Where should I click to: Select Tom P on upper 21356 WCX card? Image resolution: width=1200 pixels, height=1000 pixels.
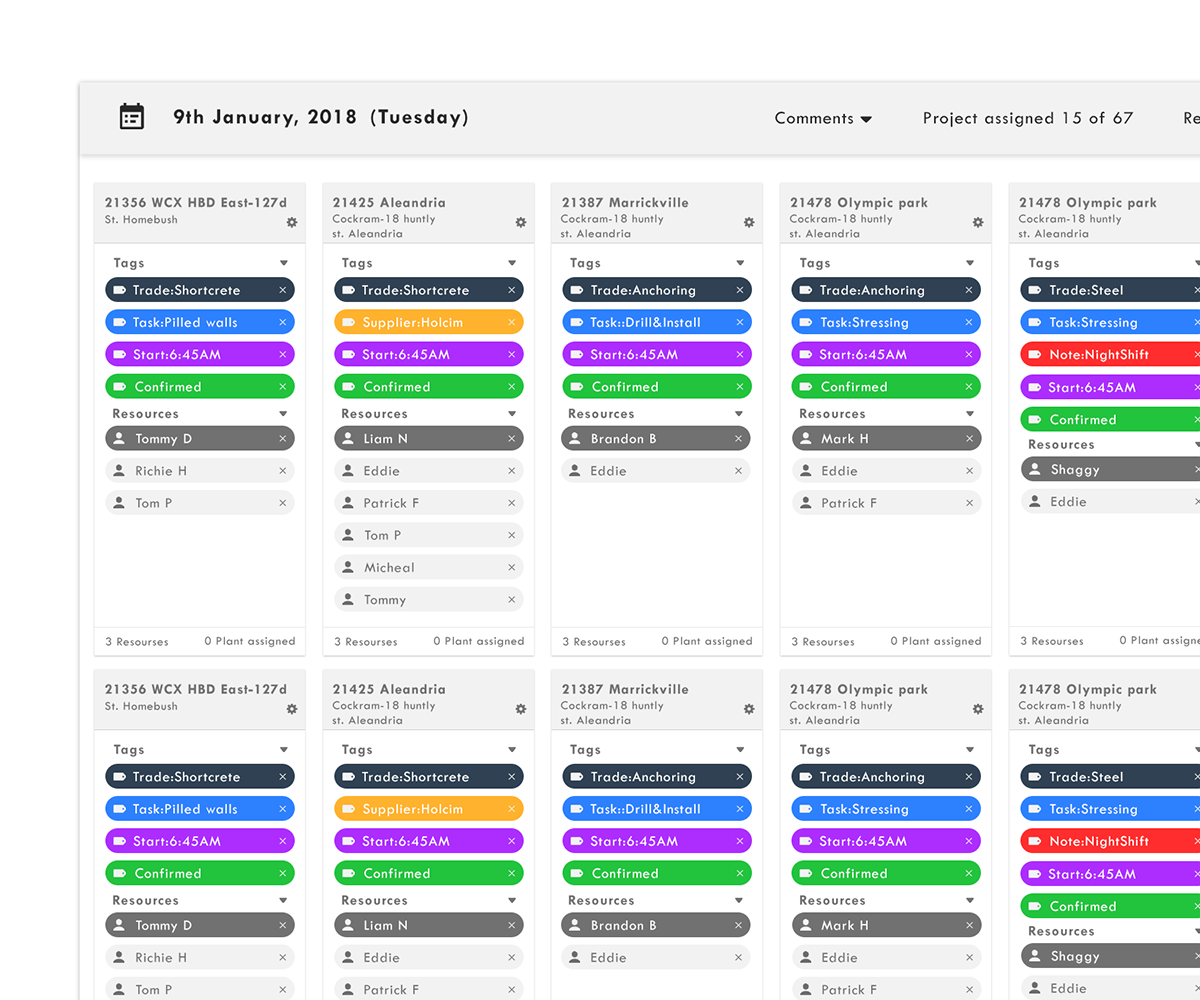click(x=200, y=503)
